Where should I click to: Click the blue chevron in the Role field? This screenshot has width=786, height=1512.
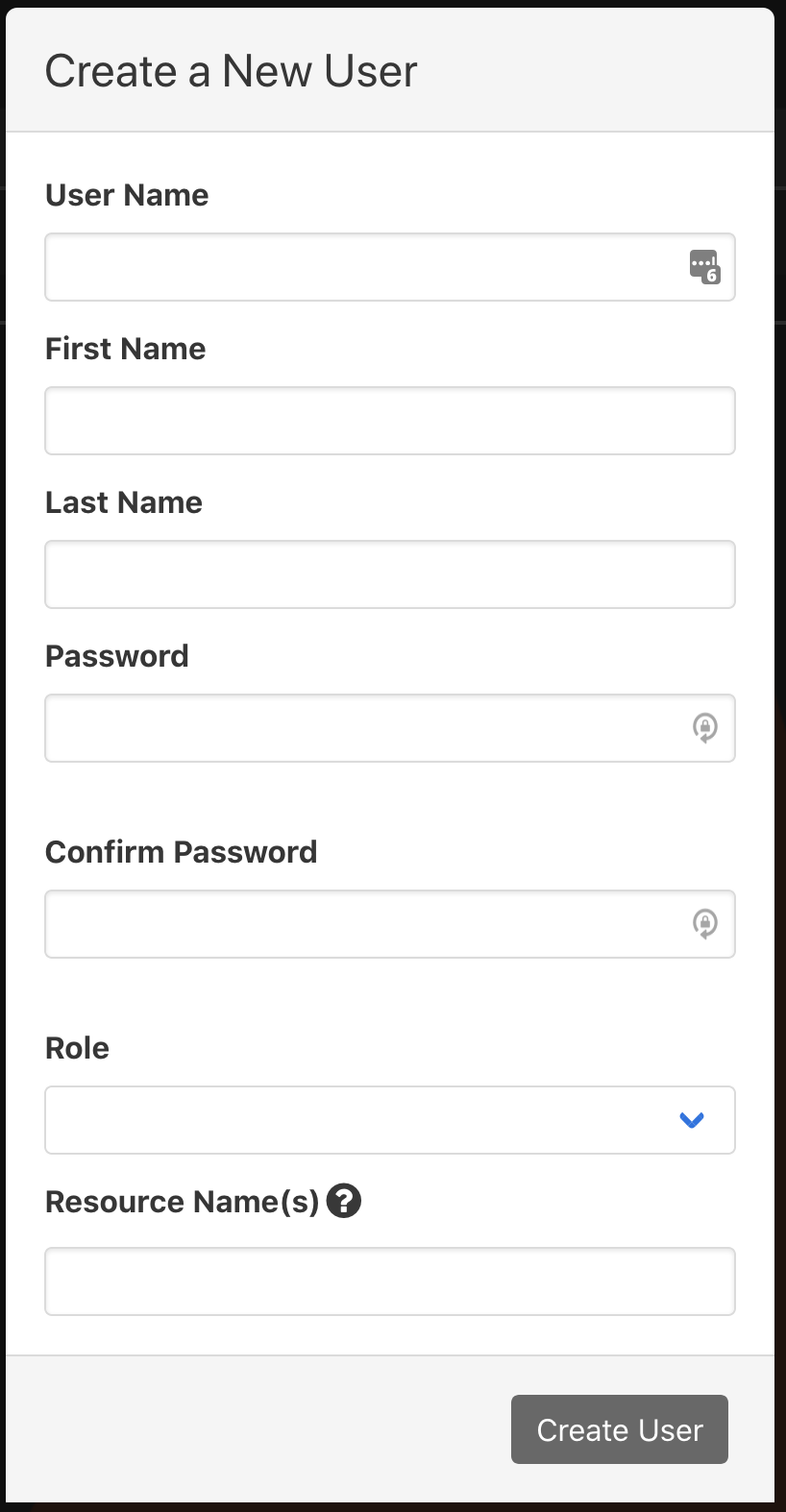pos(691,1120)
